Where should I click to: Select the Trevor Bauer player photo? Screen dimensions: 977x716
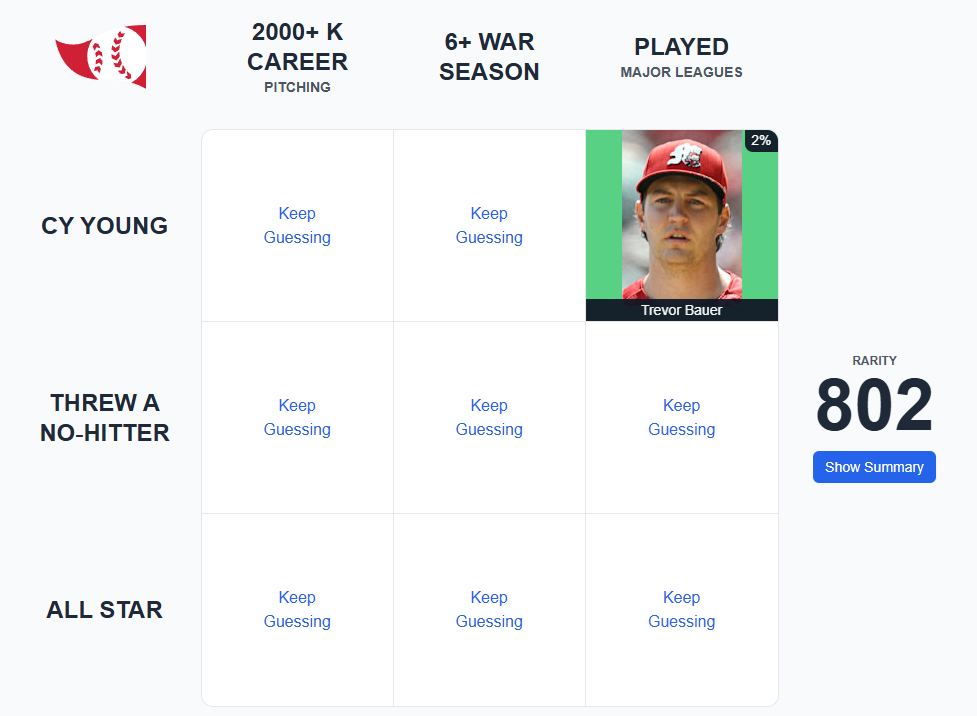pyautogui.click(x=682, y=214)
